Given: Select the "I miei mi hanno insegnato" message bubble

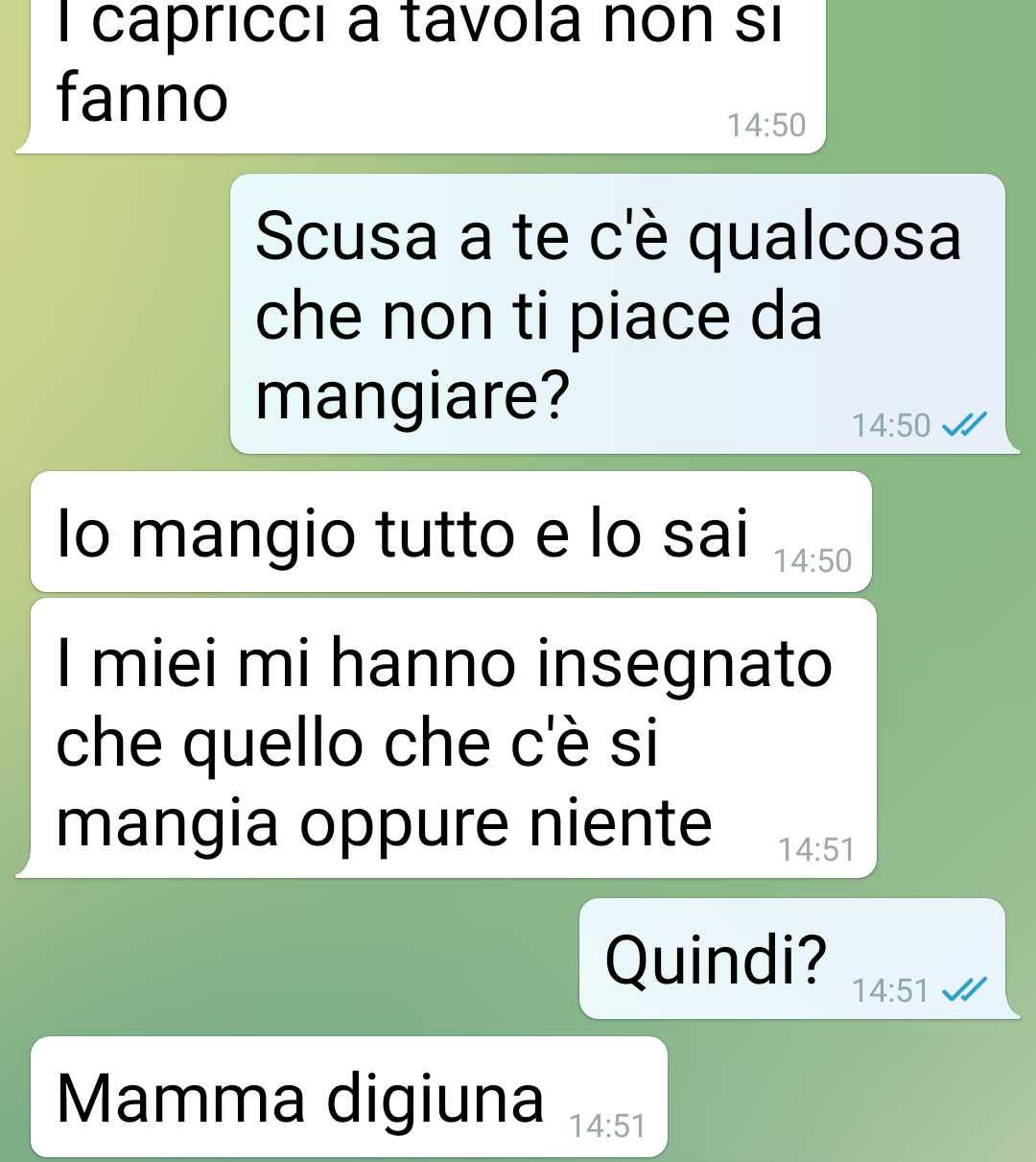Looking at the screenshot, I should click(454, 738).
